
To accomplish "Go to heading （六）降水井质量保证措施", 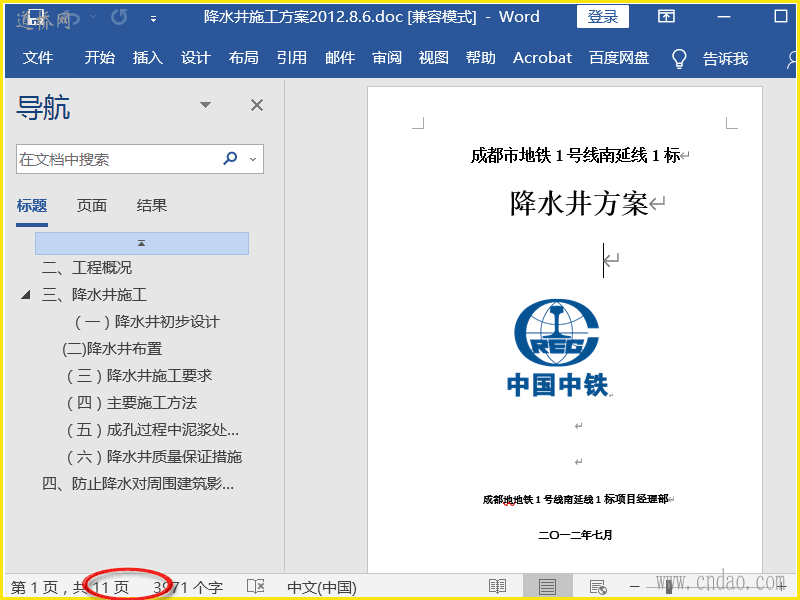I will point(154,457).
